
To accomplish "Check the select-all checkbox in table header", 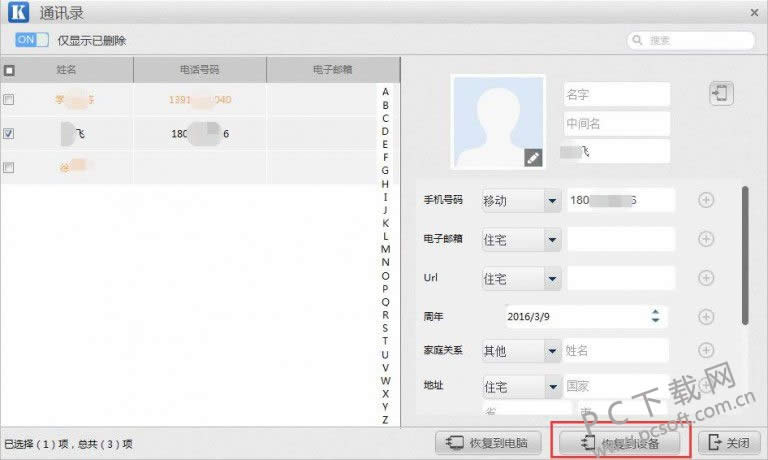I will pos(9,71).
